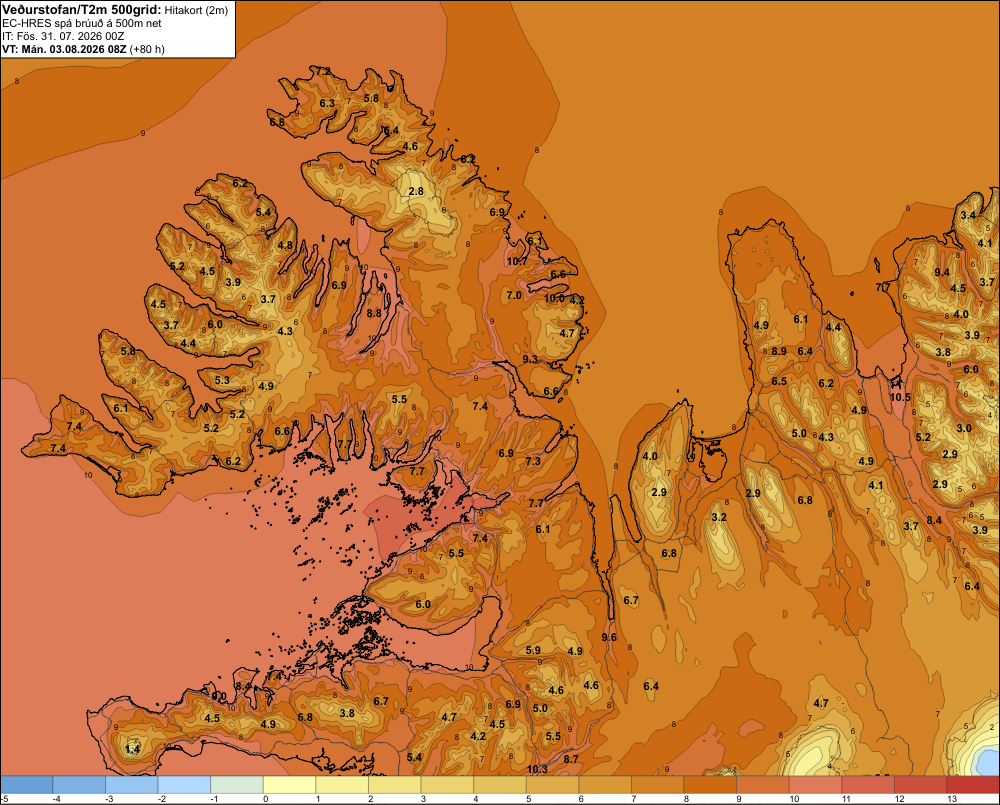This screenshot has height=805, width=1000.
Task: Select the 10.7 temperature value on the coast
Action: pyautogui.click(x=517, y=262)
